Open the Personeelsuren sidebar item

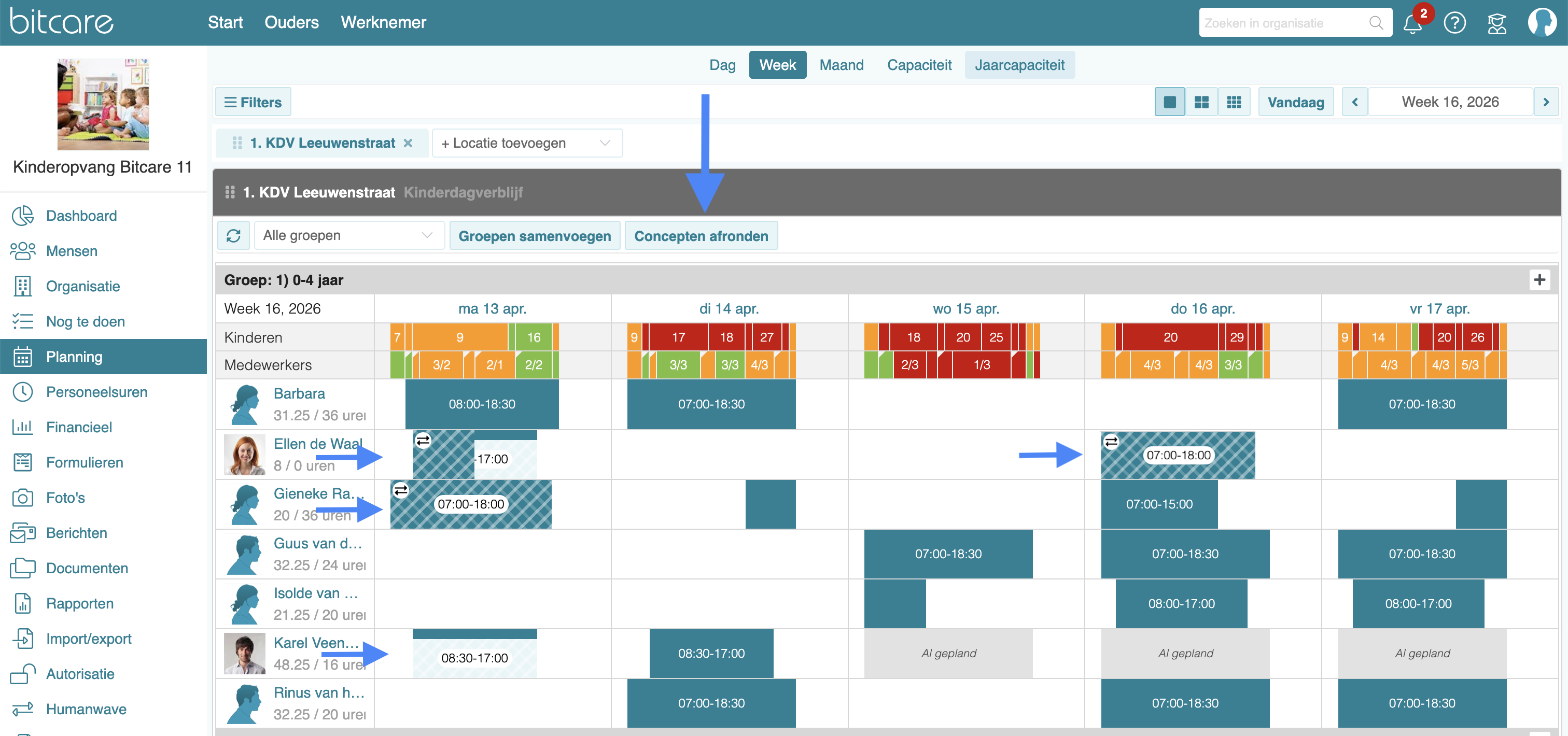point(97,392)
